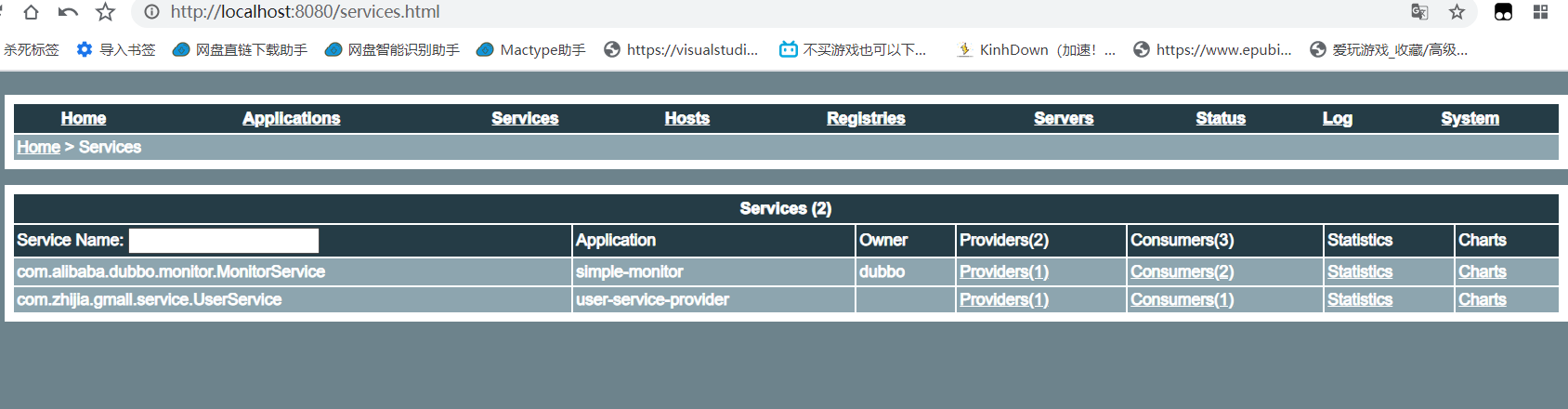The height and width of the screenshot is (409, 1568).
Task: Open Providers(1) for MonitorService row
Action: [1004, 271]
